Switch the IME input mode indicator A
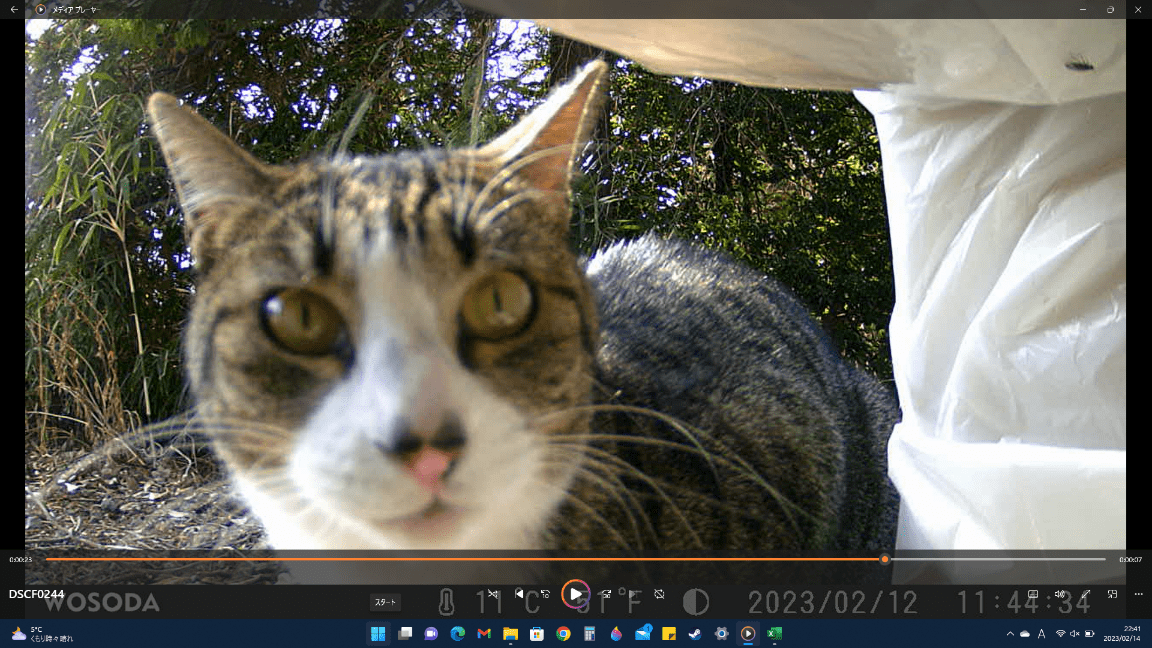 tap(1042, 633)
